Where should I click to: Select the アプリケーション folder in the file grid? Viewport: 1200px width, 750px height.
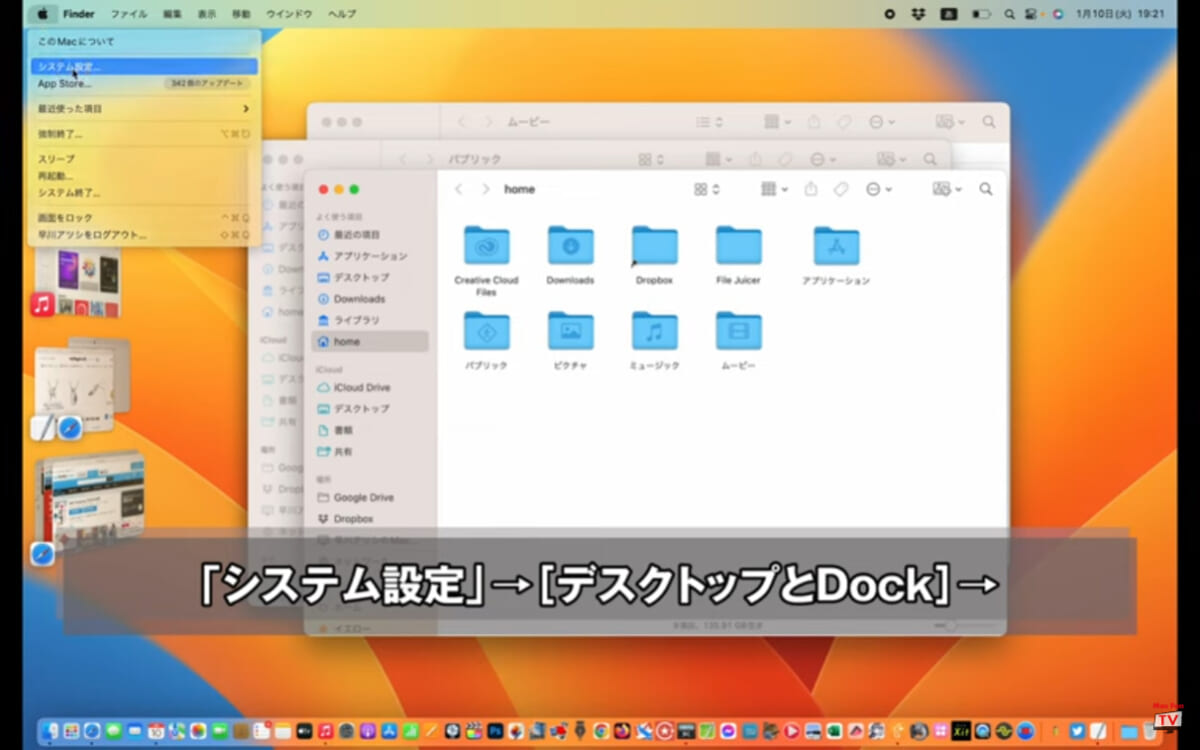[836, 246]
